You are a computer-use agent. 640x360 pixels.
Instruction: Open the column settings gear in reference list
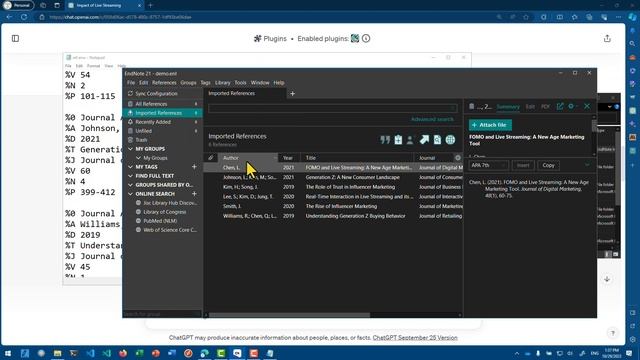pos(458,158)
